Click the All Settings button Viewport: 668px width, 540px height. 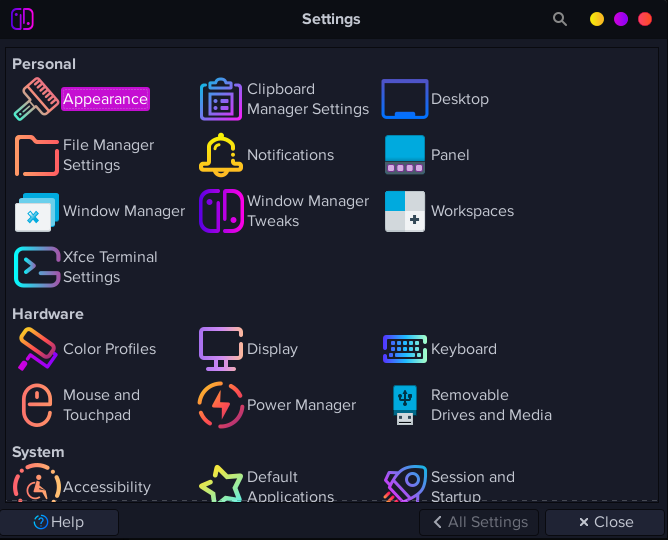pyautogui.click(x=479, y=522)
